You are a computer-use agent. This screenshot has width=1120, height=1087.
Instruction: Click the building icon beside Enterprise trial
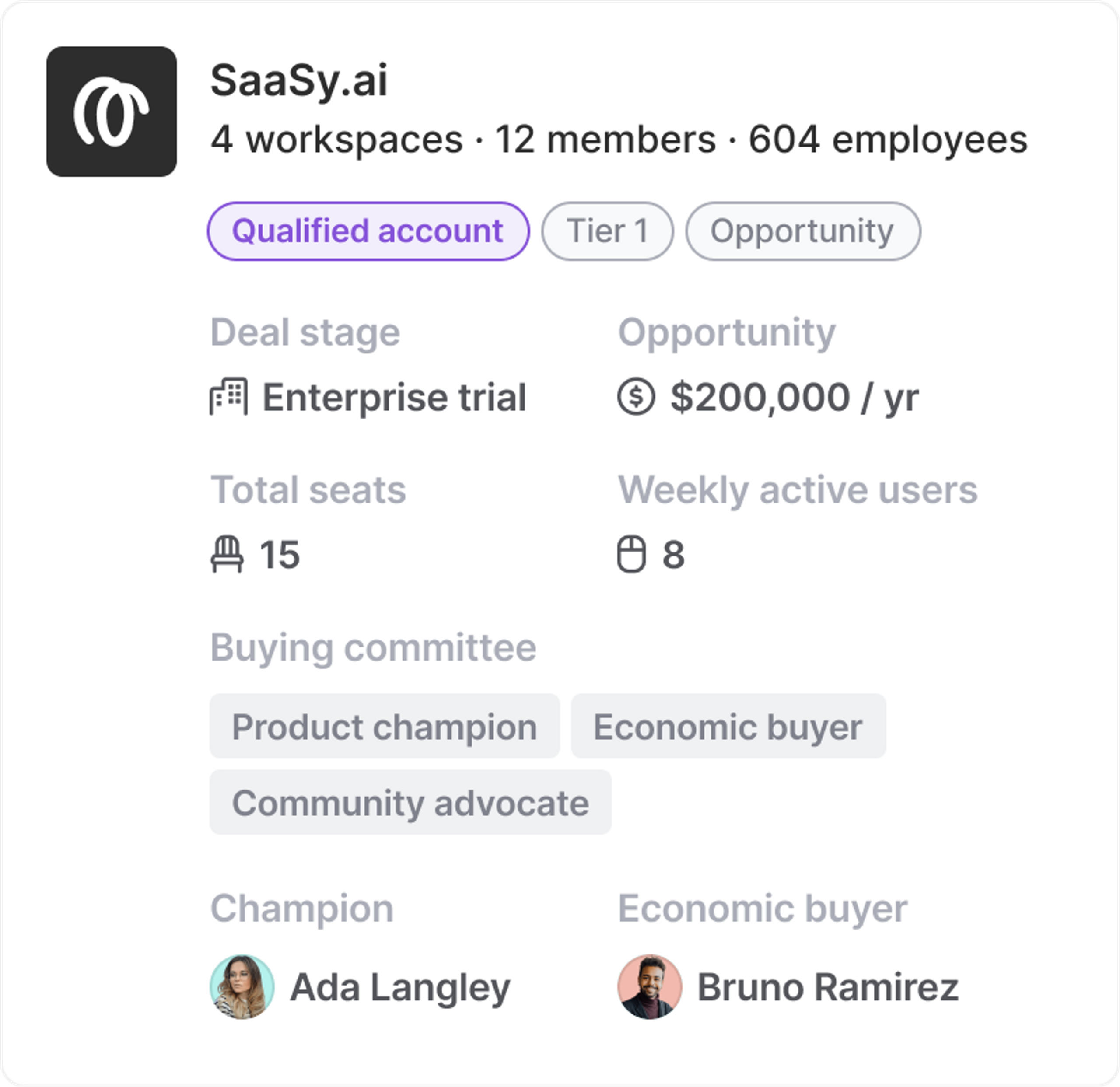pyautogui.click(x=228, y=396)
